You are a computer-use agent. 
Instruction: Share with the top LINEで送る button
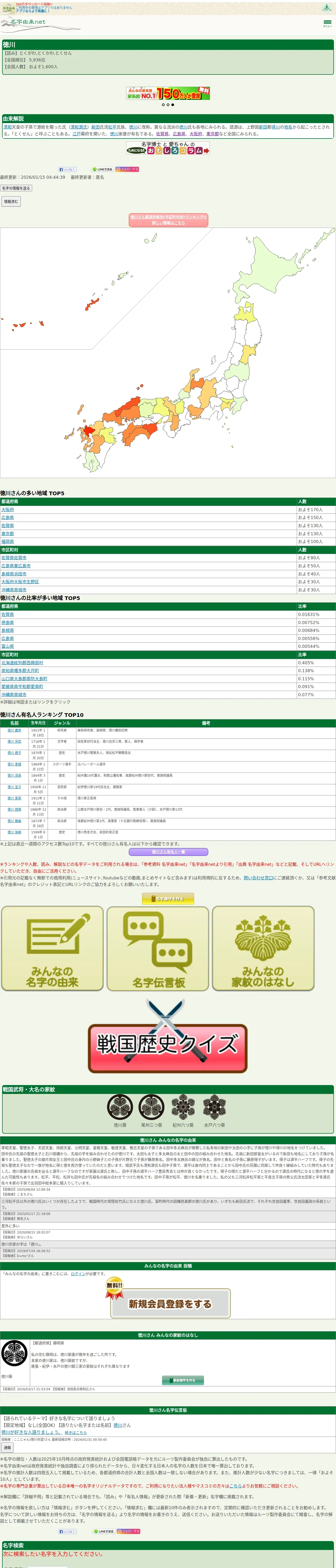click(102, 169)
